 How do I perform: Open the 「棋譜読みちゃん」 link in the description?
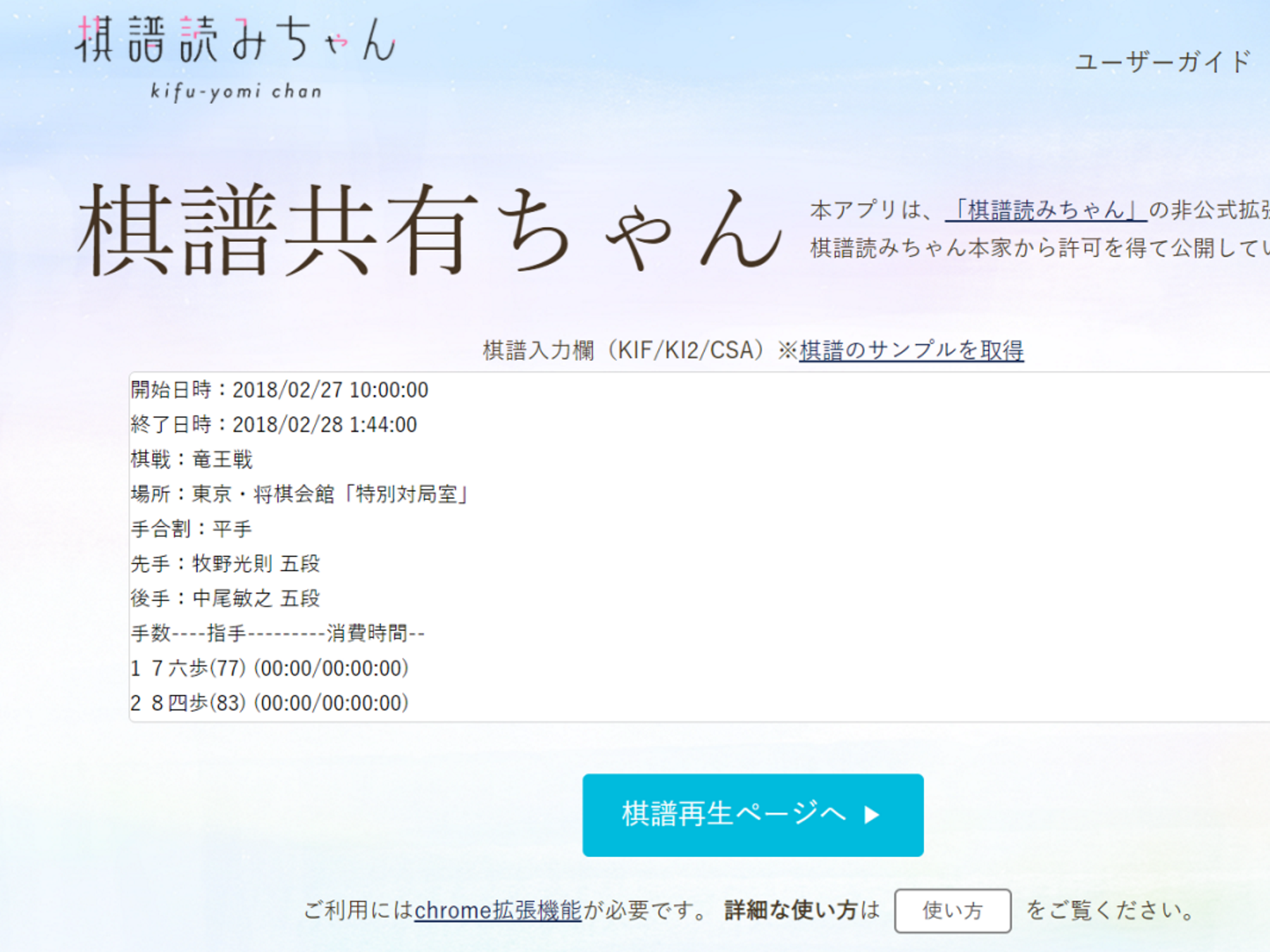(1045, 210)
